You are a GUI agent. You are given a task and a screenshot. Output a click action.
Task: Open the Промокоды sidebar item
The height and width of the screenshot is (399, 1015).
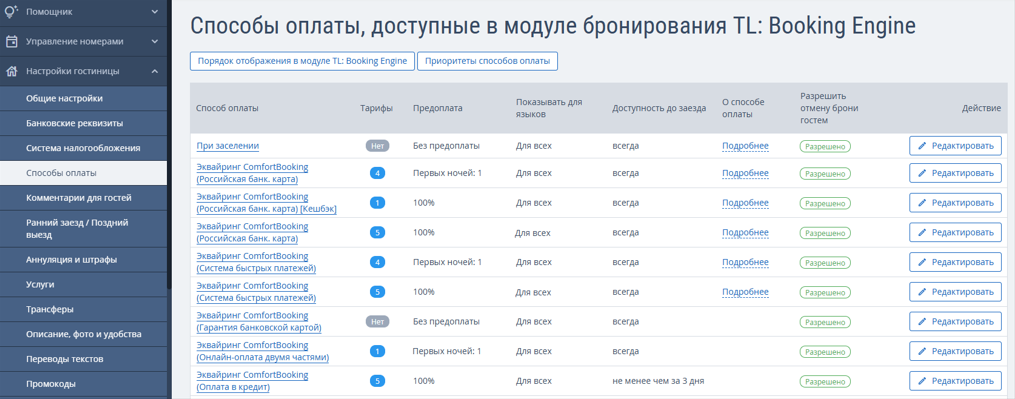tap(83, 383)
